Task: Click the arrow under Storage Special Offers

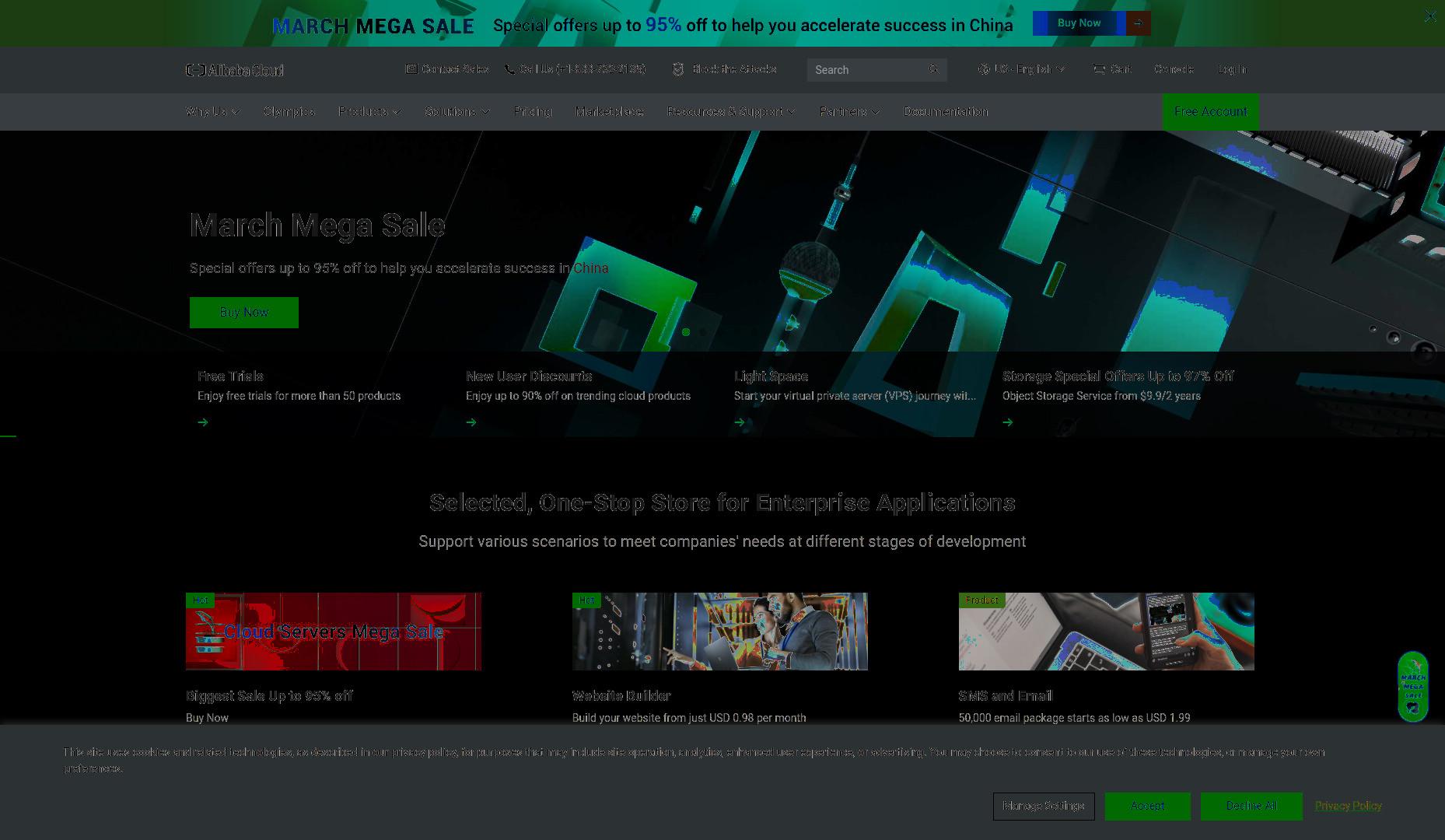Action: (x=1008, y=422)
